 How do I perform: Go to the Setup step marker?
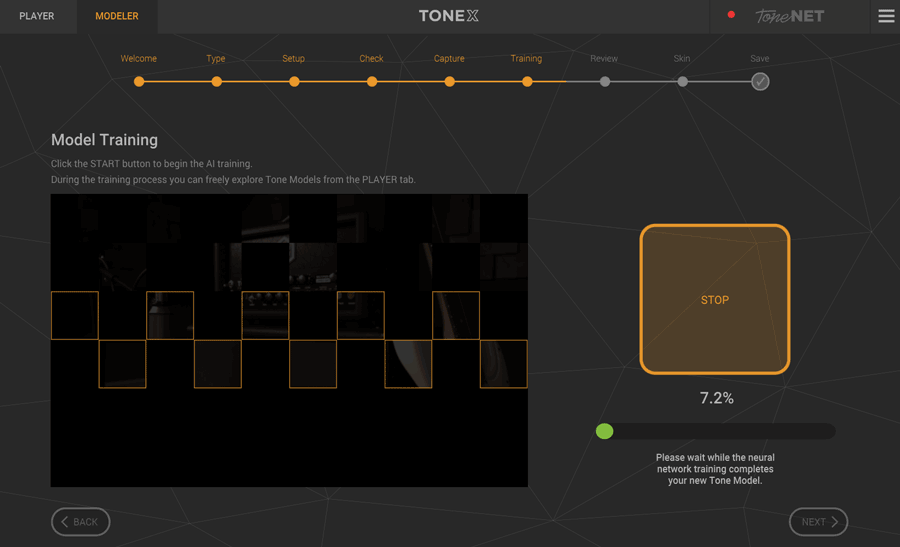coord(294,82)
